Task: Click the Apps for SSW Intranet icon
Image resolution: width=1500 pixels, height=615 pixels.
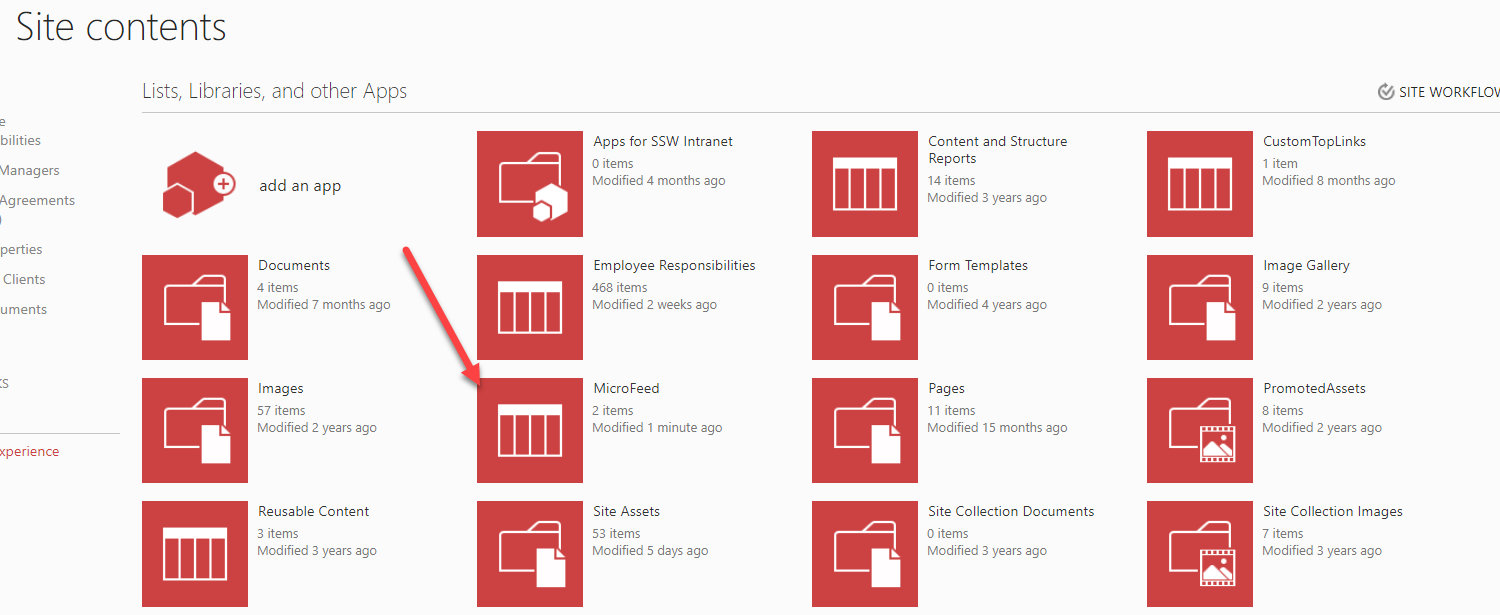Action: point(529,184)
